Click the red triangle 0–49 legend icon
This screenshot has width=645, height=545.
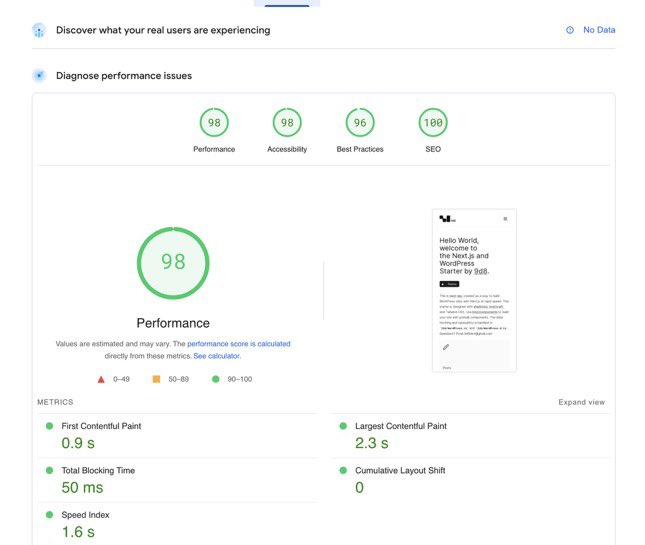(x=101, y=379)
